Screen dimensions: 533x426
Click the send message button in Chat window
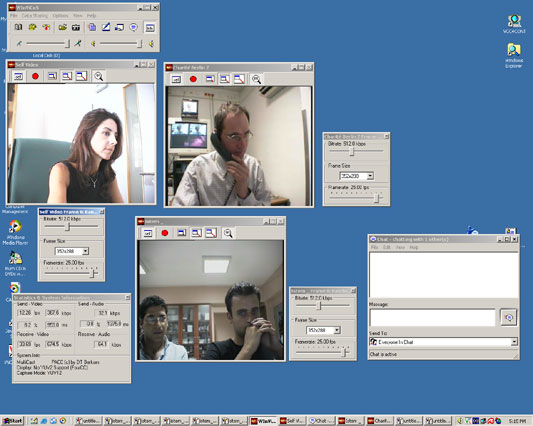coord(509,317)
